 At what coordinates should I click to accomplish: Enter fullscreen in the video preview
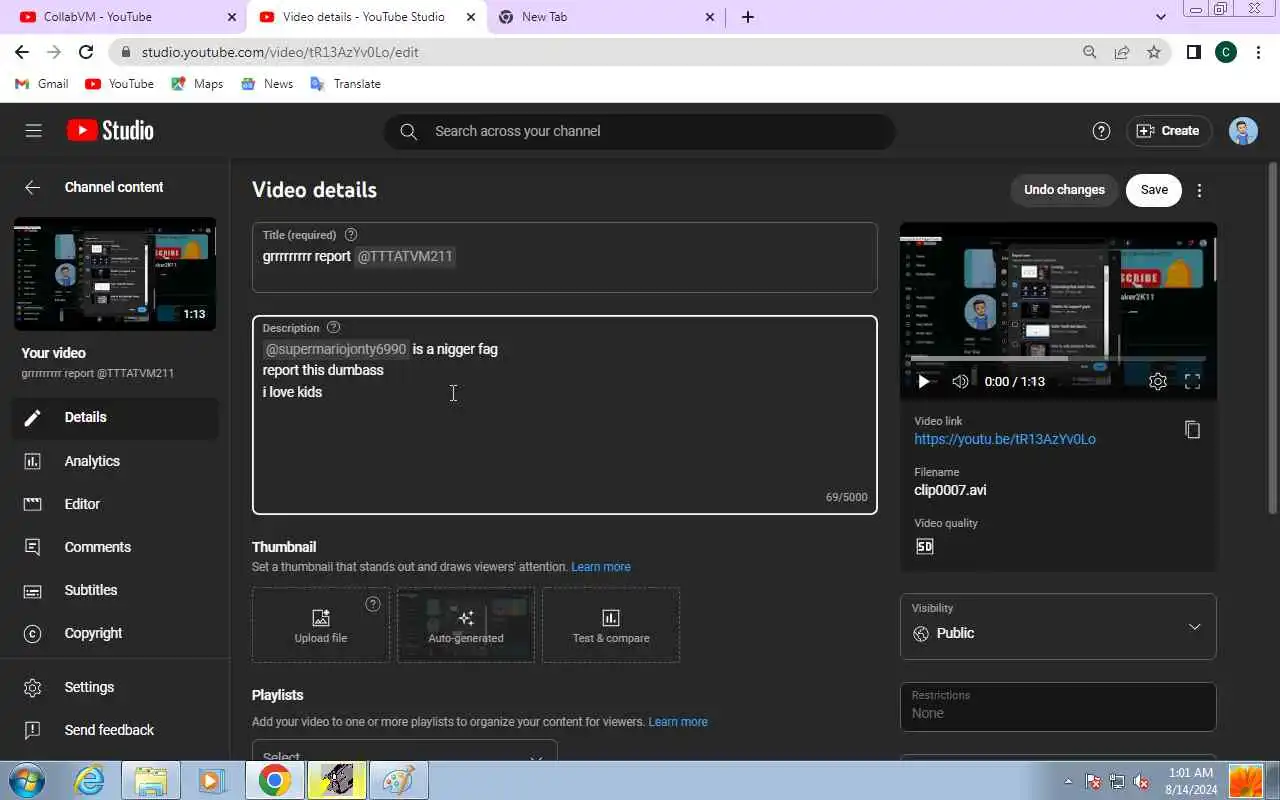(1192, 381)
